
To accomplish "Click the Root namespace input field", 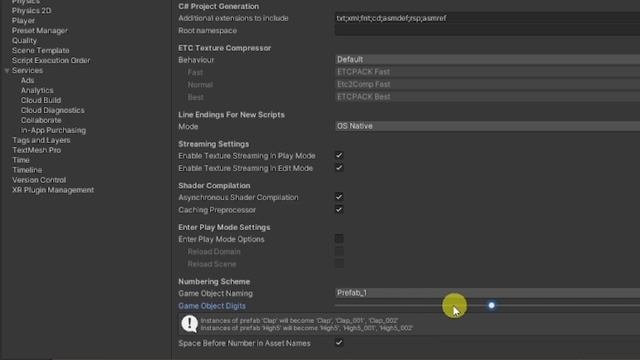I will click(487, 31).
